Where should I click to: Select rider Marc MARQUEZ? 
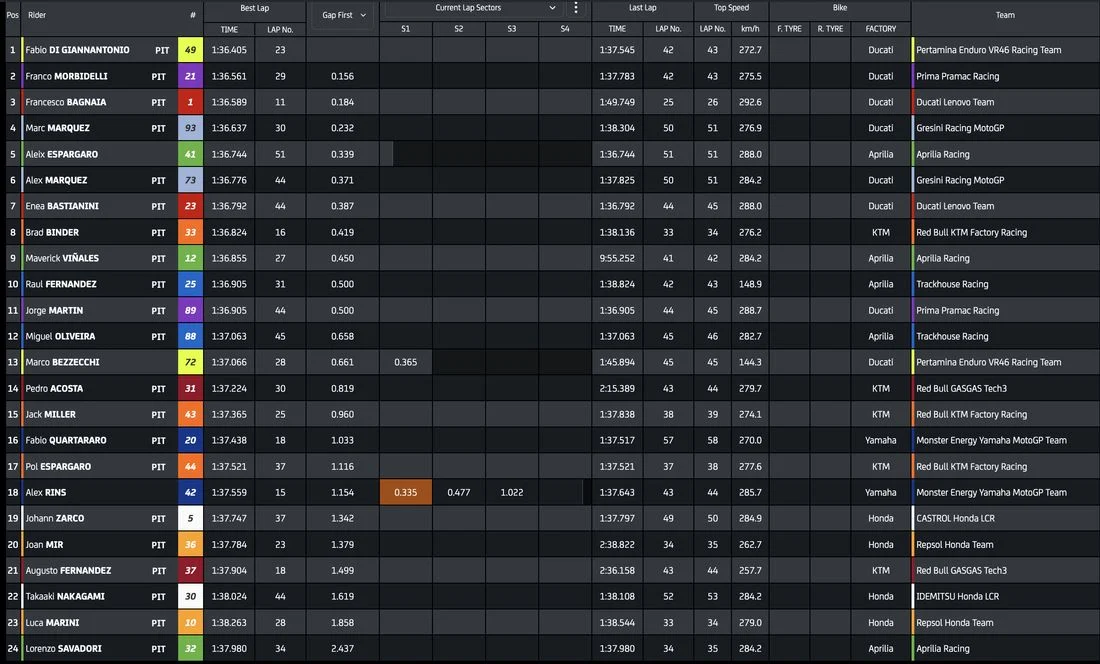[58, 128]
